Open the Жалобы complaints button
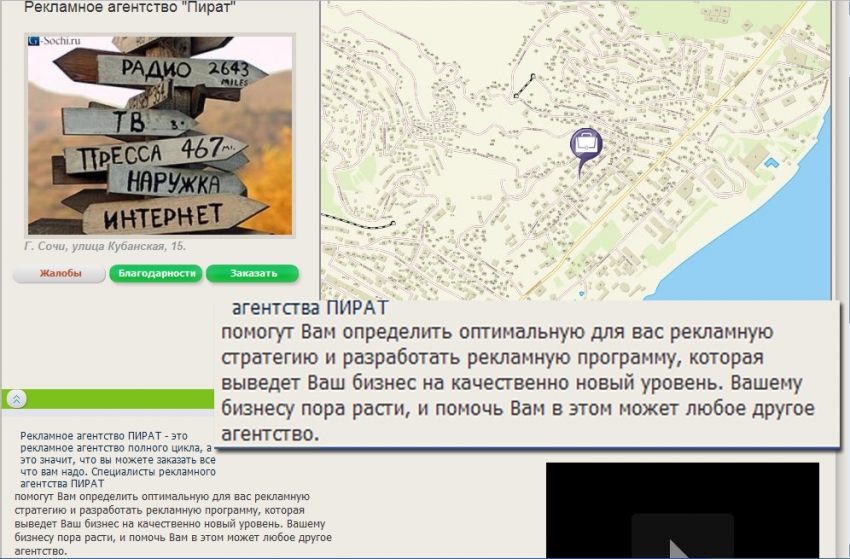 point(59,274)
